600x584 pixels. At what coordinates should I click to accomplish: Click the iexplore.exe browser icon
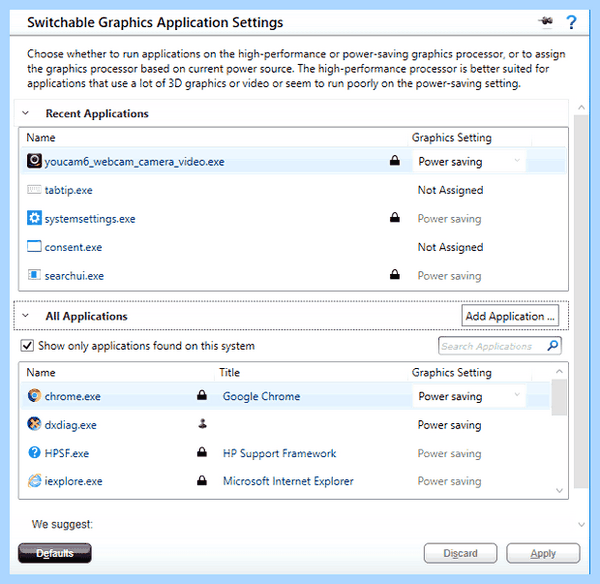[x=34, y=481]
